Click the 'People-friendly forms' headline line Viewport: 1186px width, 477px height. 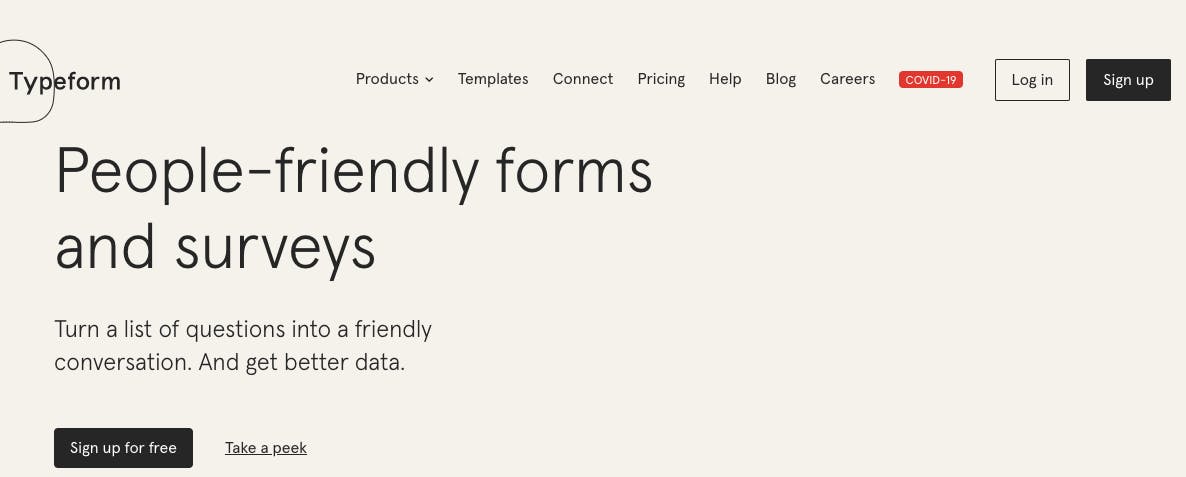click(353, 173)
